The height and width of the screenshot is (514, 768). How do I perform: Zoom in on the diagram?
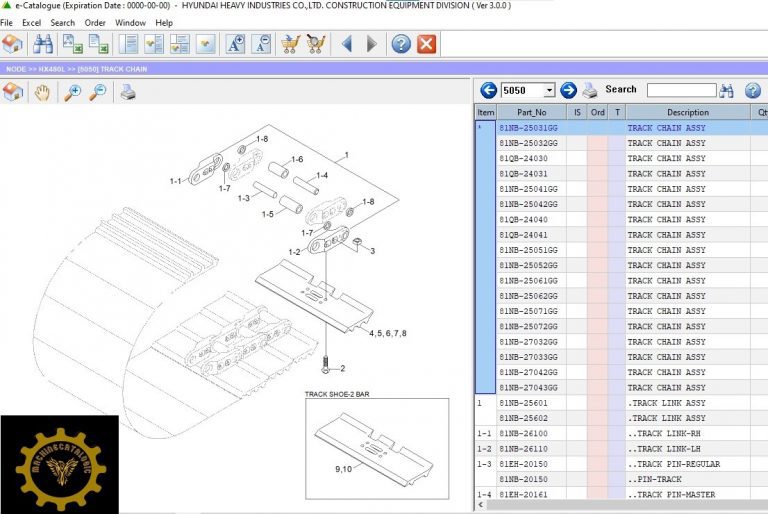click(72, 93)
